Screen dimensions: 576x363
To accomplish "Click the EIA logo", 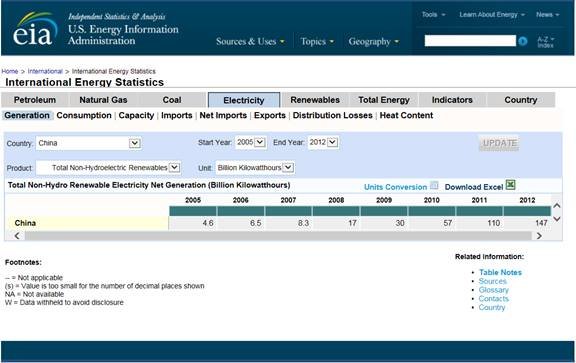I will tap(35, 29).
